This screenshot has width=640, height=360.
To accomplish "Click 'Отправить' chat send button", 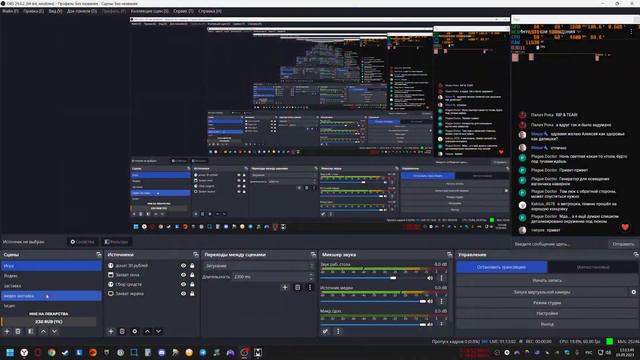I will [623, 244].
